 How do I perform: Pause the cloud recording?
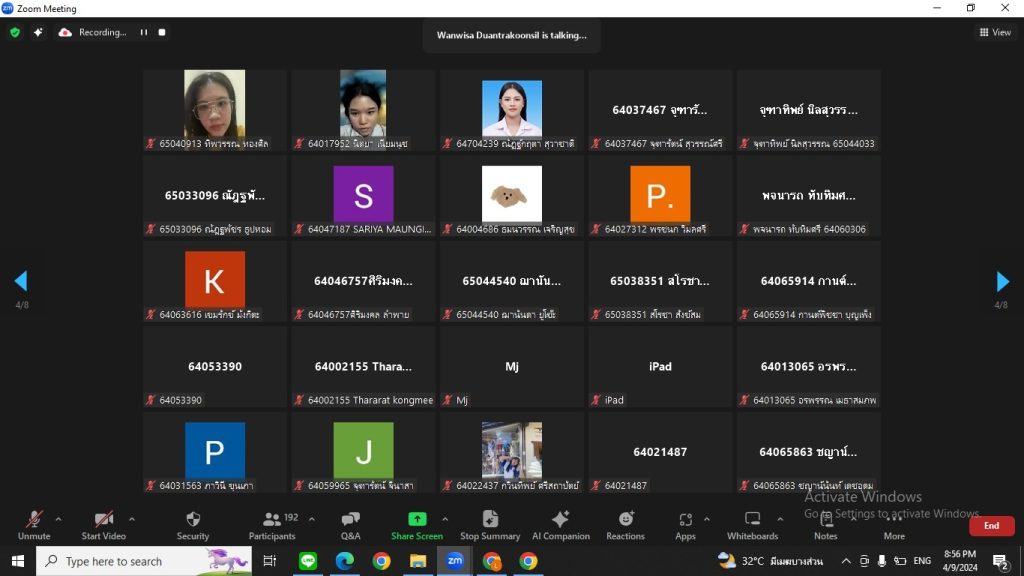pyautogui.click(x=144, y=32)
